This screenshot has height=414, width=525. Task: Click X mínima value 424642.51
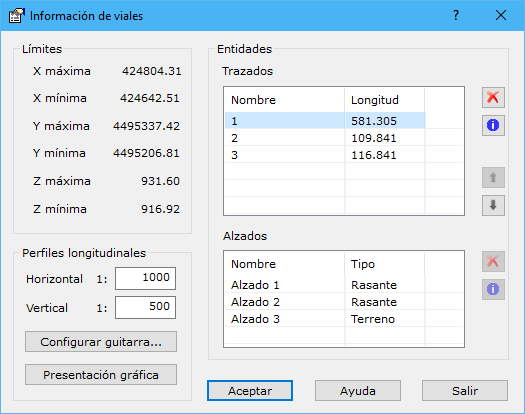pyautogui.click(x=150, y=98)
